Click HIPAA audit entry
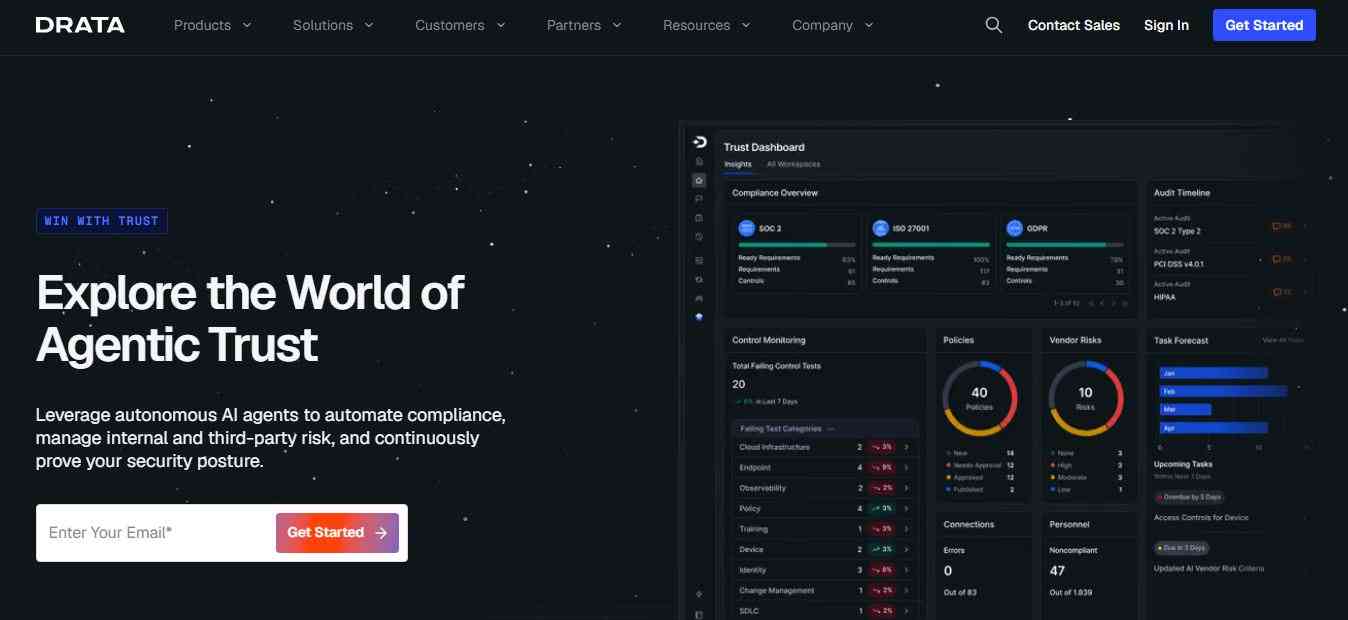The width and height of the screenshot is (1348, 620). (1165, 297)
